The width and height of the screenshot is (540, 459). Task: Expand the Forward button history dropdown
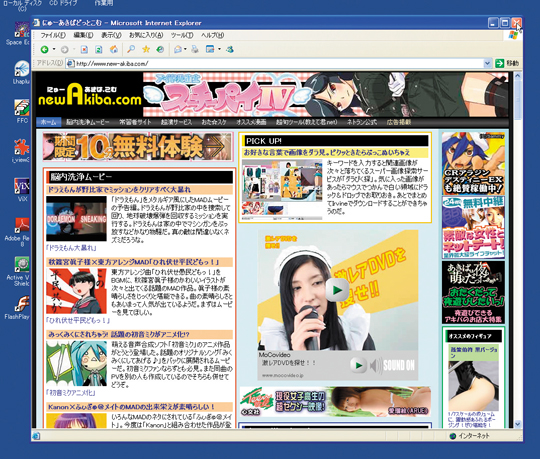click(74, 50)
